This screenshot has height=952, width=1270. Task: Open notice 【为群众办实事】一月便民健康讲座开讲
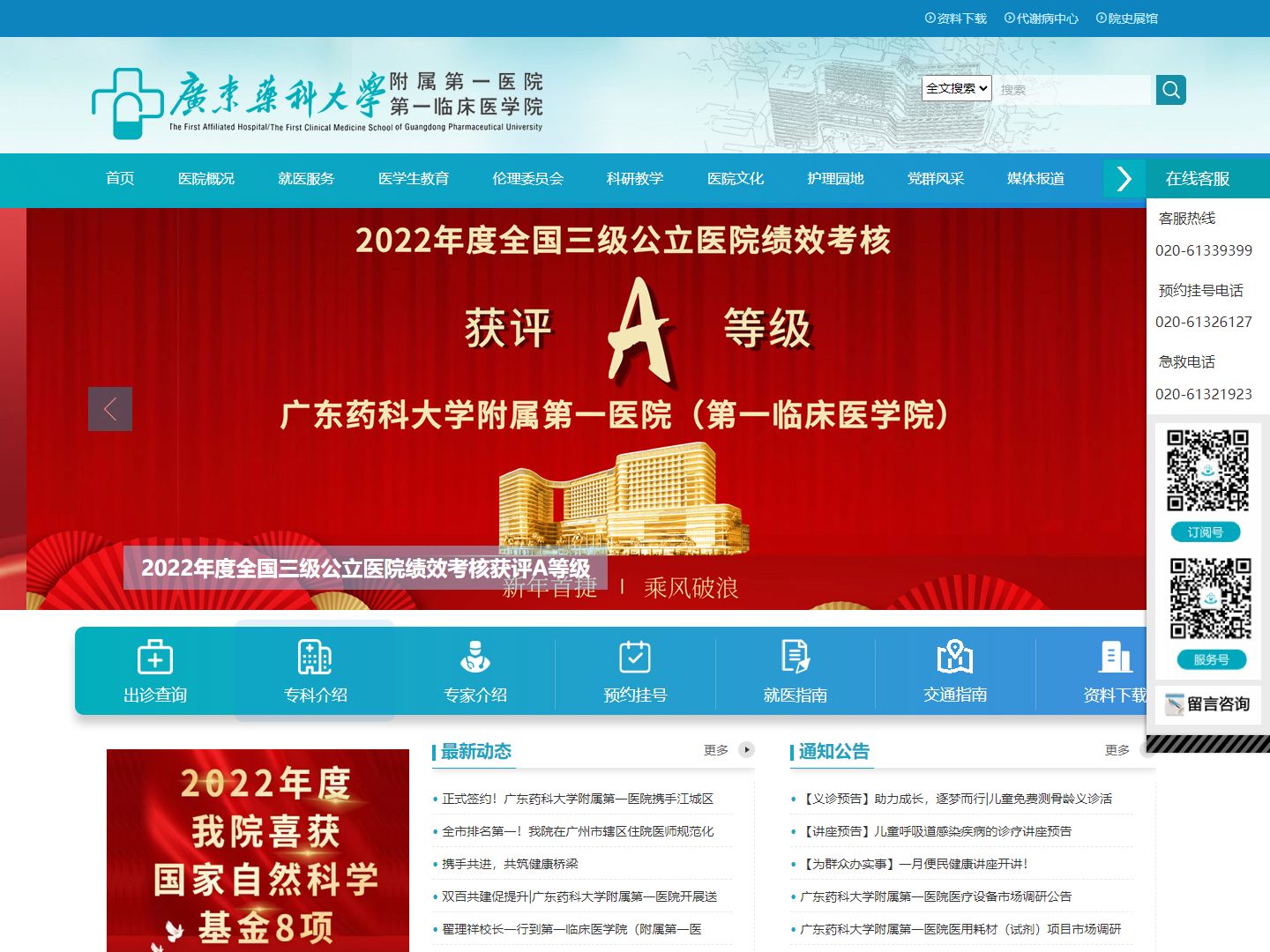(914, 864)
